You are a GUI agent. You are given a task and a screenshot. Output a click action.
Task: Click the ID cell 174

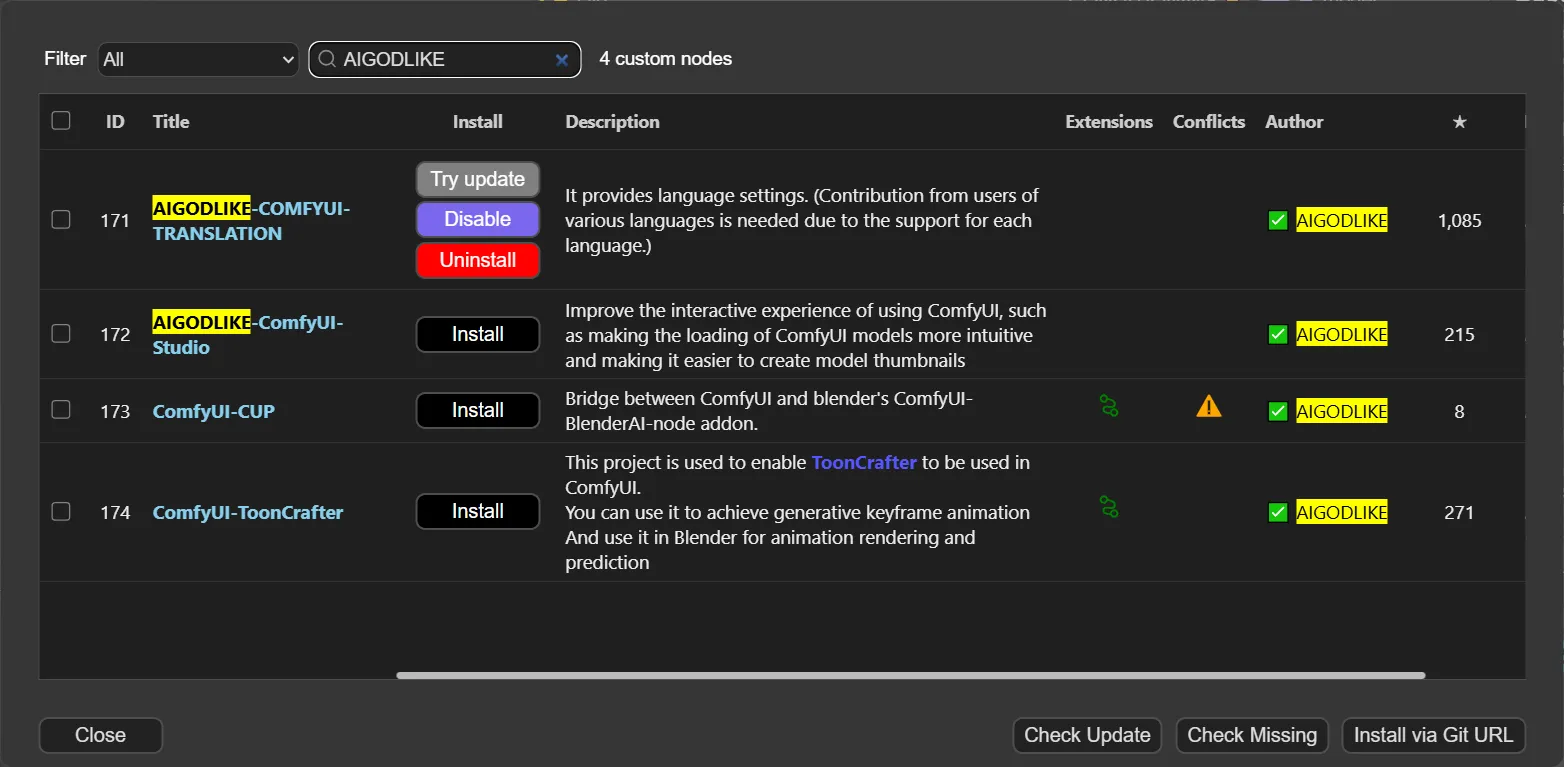coord(115,513)
